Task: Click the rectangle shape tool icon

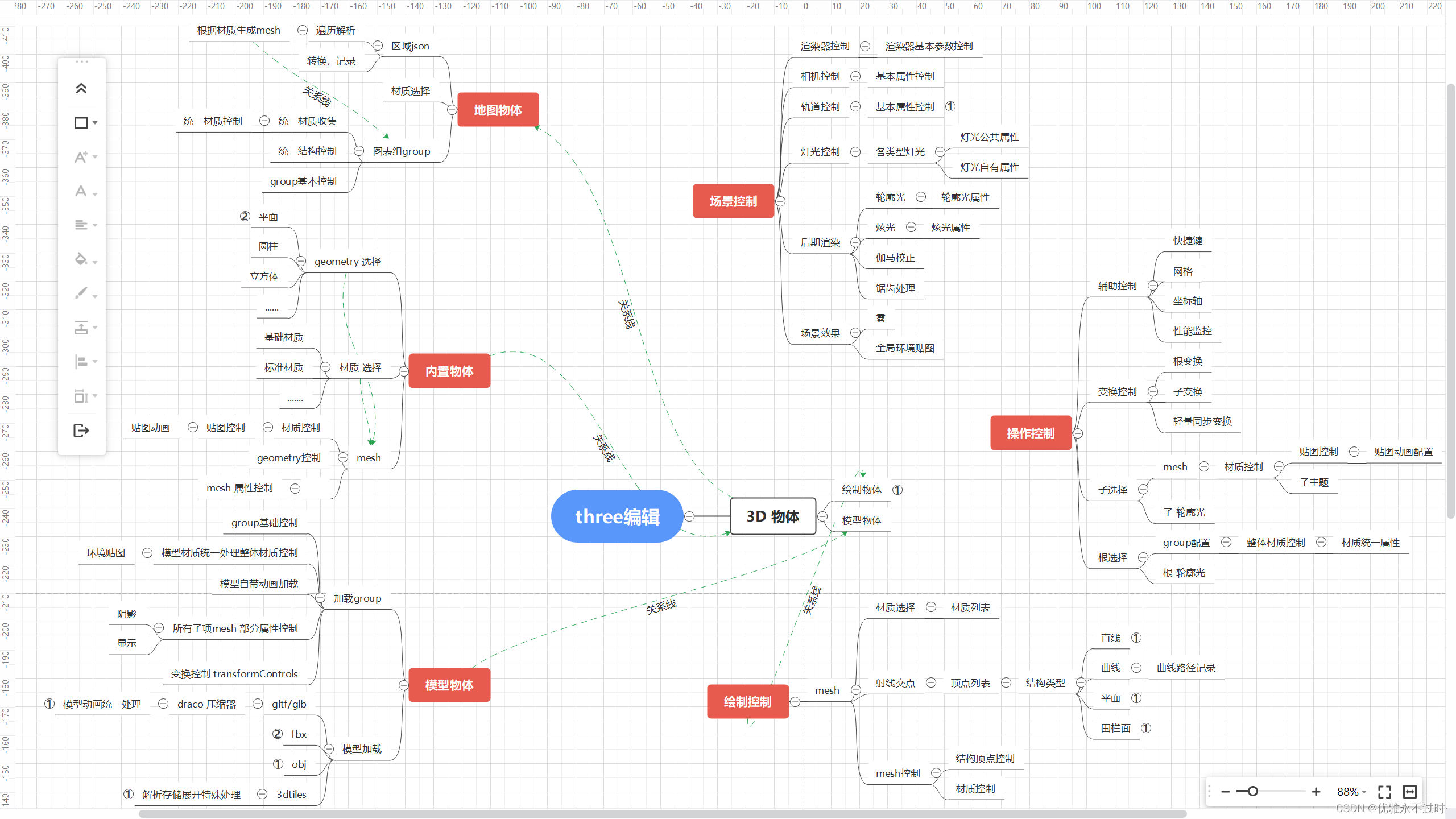Action: [84, 122]
